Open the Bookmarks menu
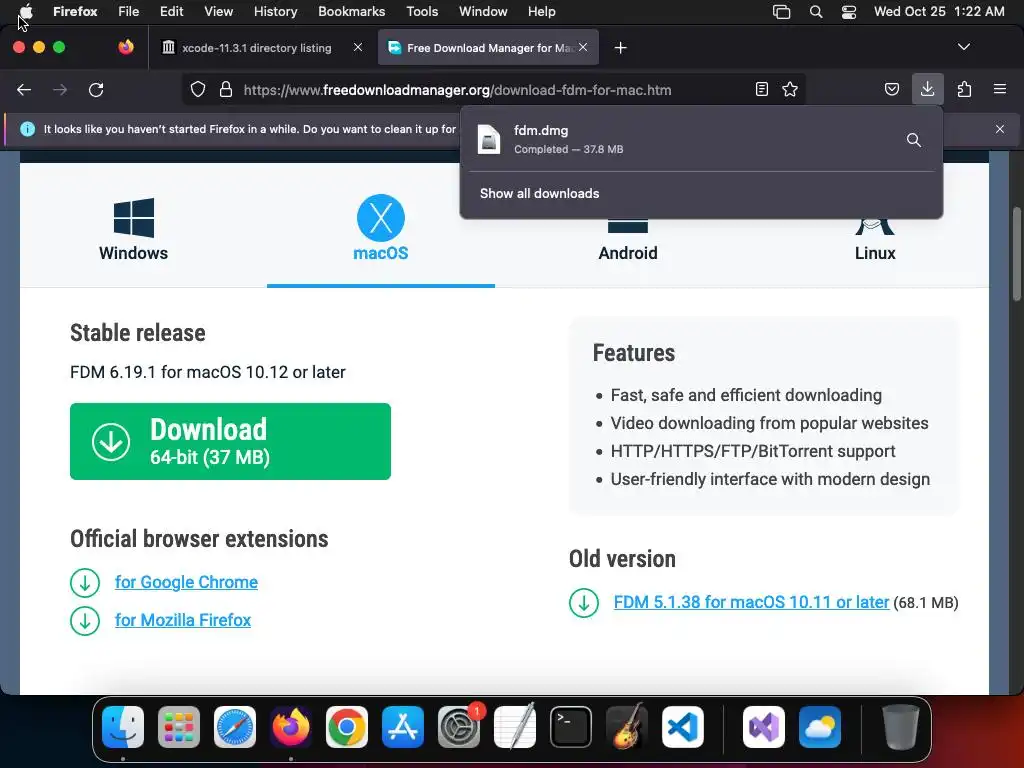The width and height of the screenshot is (1024, 768). tap(351, 11)
